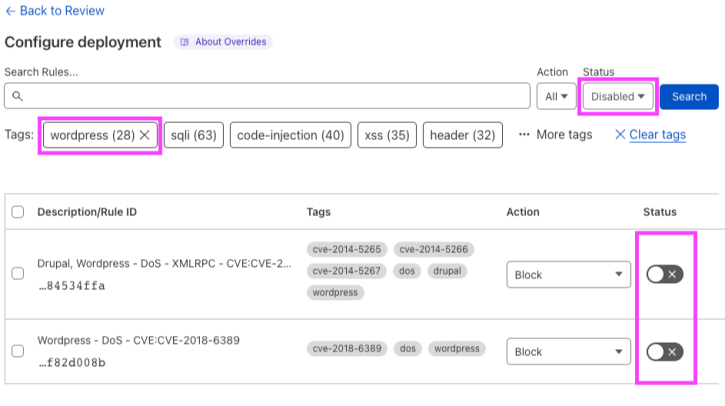This screenshot has width=725, height=406.
Task: Click the Back to Review link
Action: point(55,11)
